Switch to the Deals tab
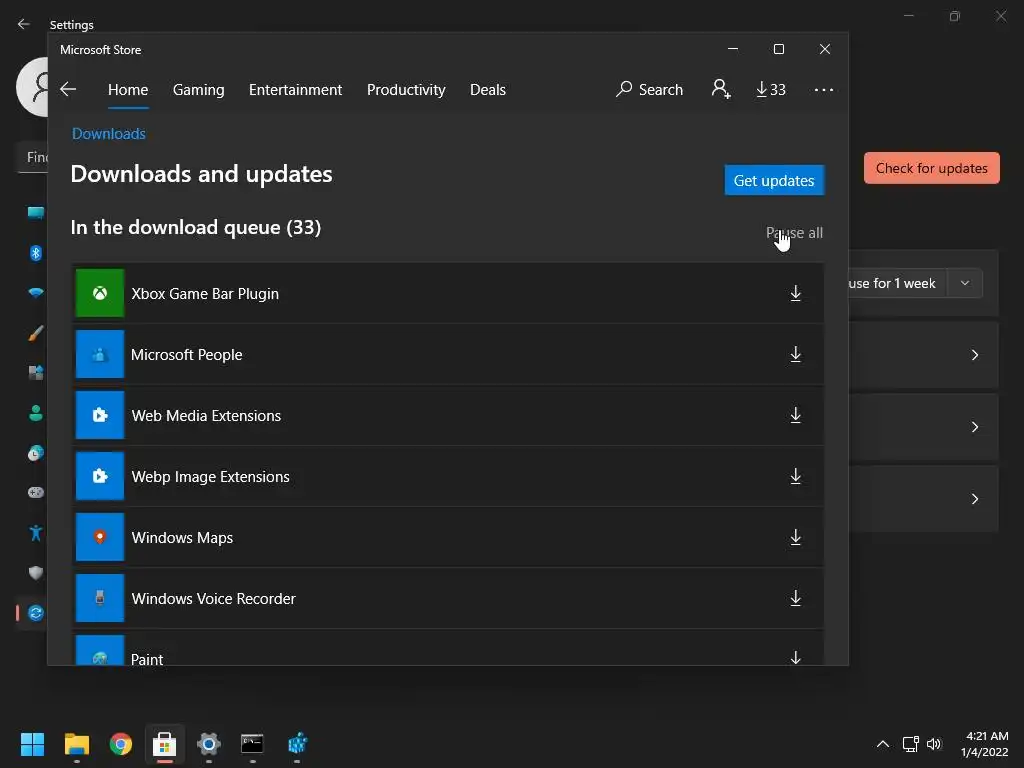Image resolution: width=1024 pixels, height=768 pixels. click(488, 89)
